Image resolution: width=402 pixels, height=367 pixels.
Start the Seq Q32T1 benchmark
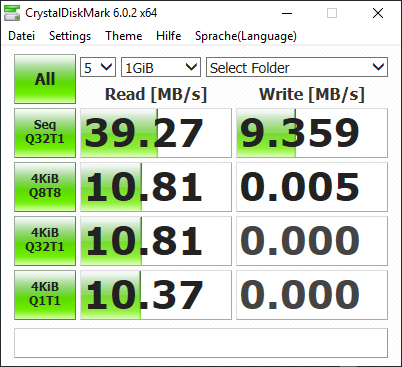(45, 133)
